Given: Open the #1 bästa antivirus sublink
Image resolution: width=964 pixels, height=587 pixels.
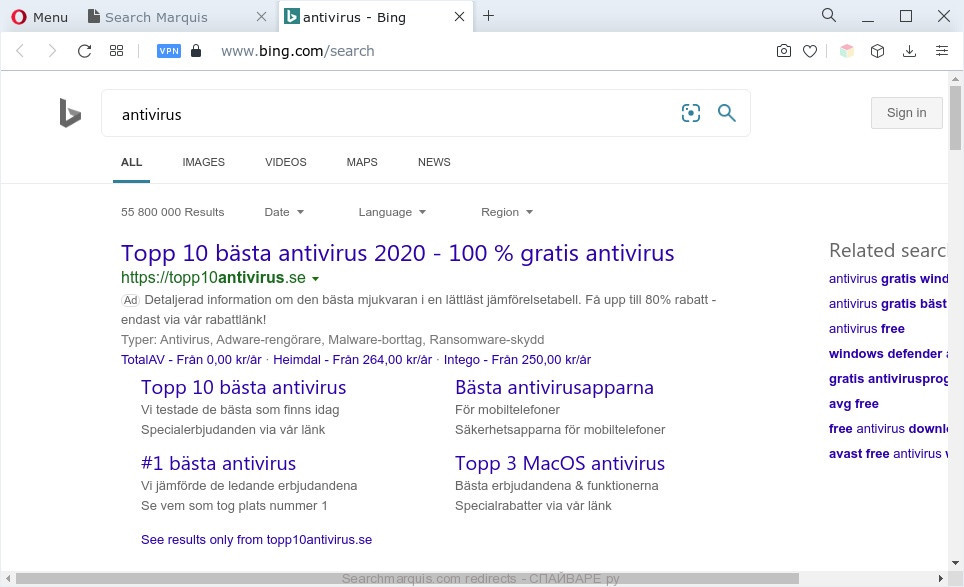Looking at the screenshot, I should click(x=218, y=463).
